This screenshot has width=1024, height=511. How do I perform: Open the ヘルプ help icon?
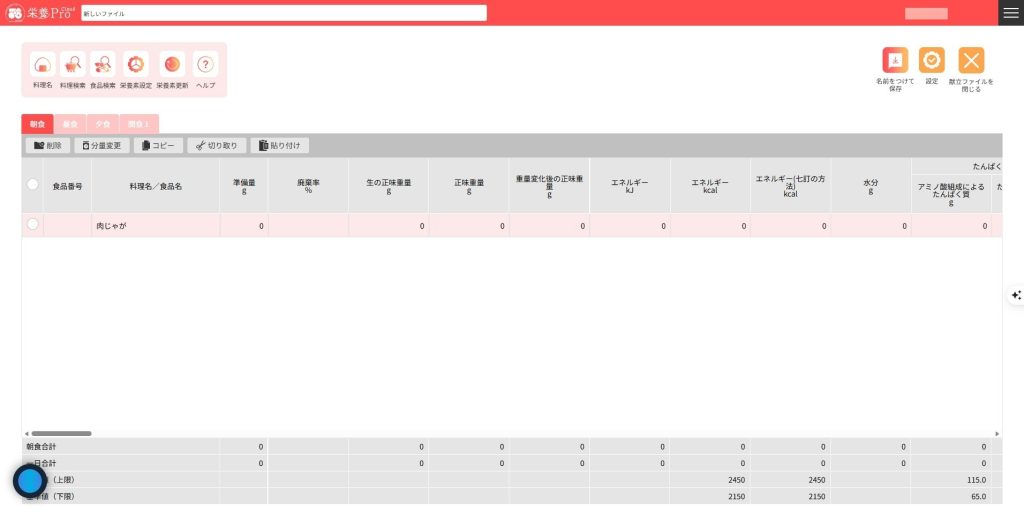click(x=205, y=65)
